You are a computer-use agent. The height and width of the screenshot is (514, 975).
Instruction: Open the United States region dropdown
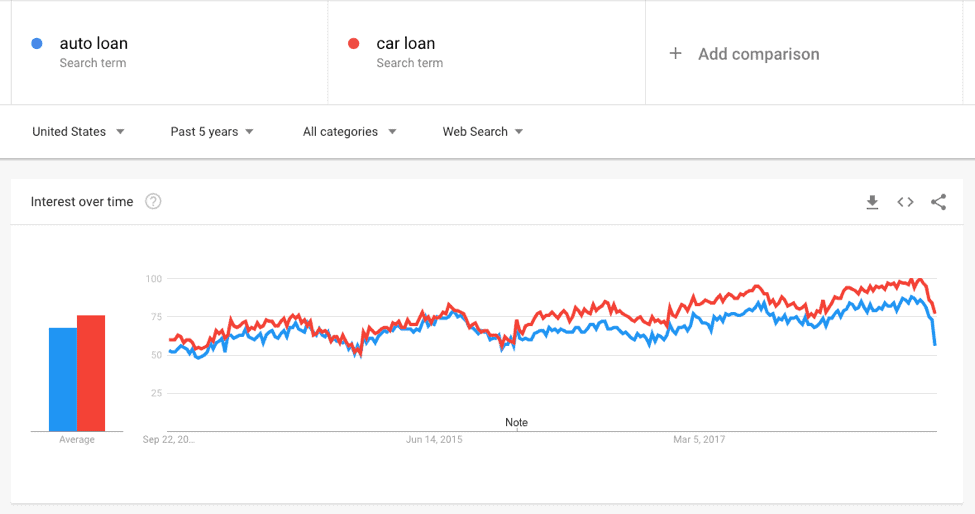pos(78,132)
